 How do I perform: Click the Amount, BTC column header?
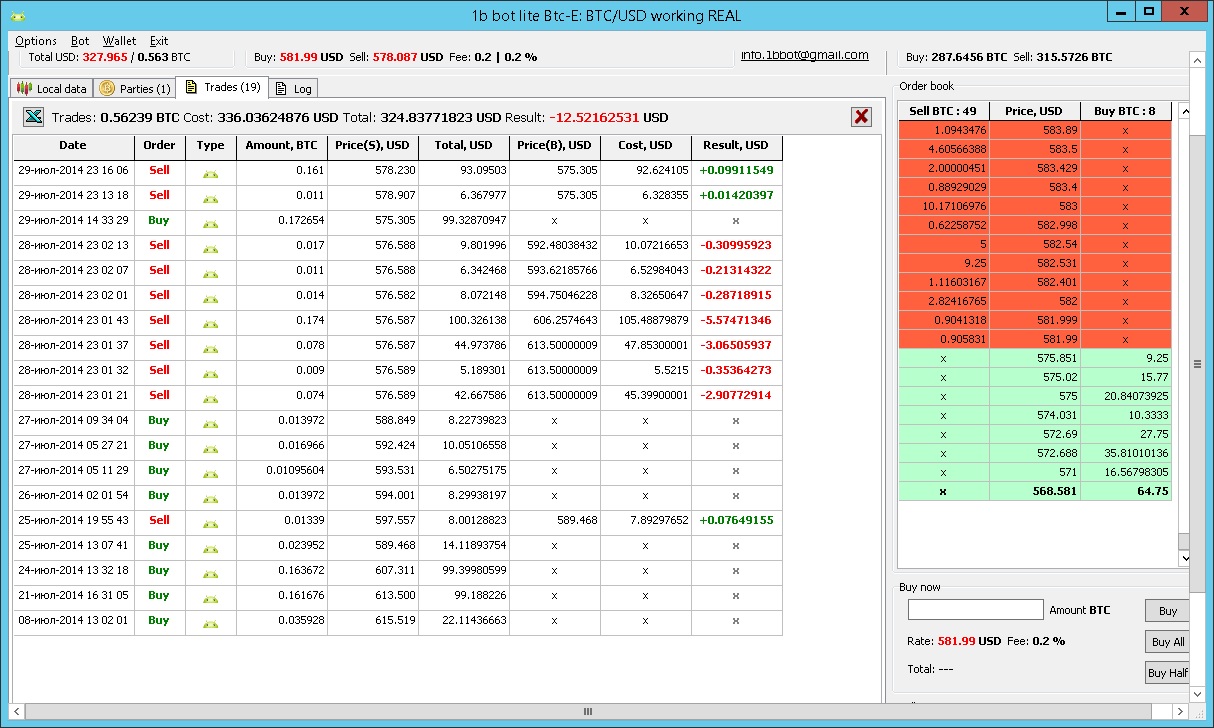(282, 146)
